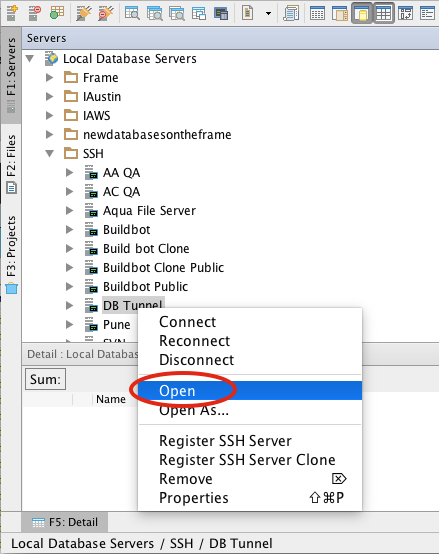The height and width of the screenshot is (554, 439).
Task: Click the status bar path ending in DB Tunnel
Action: point(142,543)
